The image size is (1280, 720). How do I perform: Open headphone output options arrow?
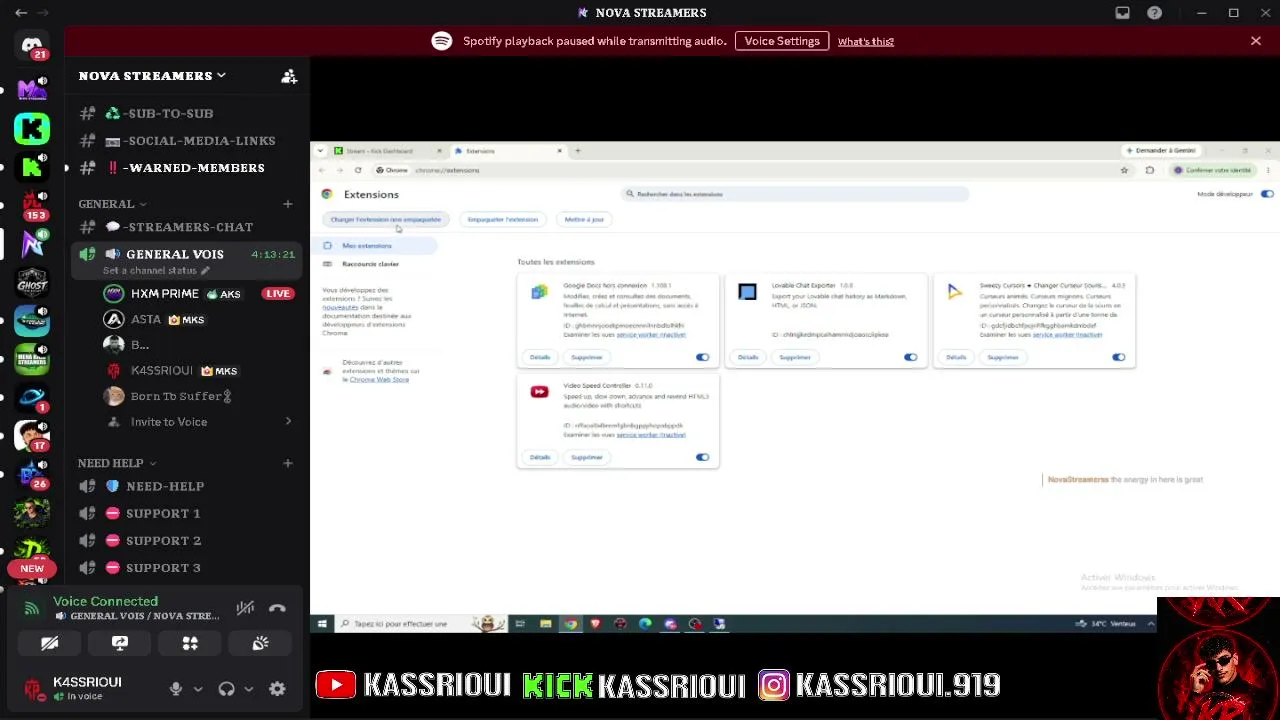click(248, 688)
